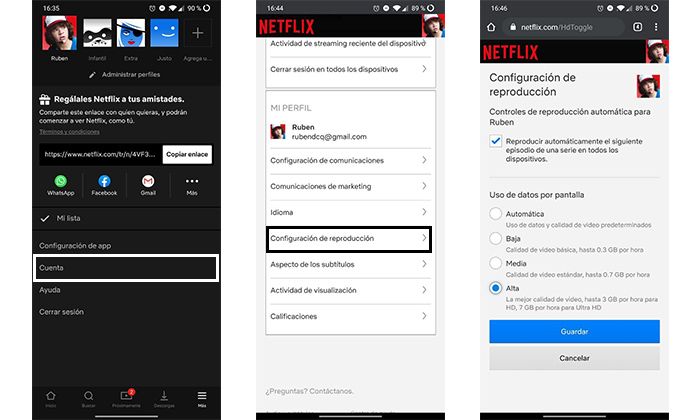Select the Baja data usage radio
Screen dimensions: 700x420
coord(496,238)
